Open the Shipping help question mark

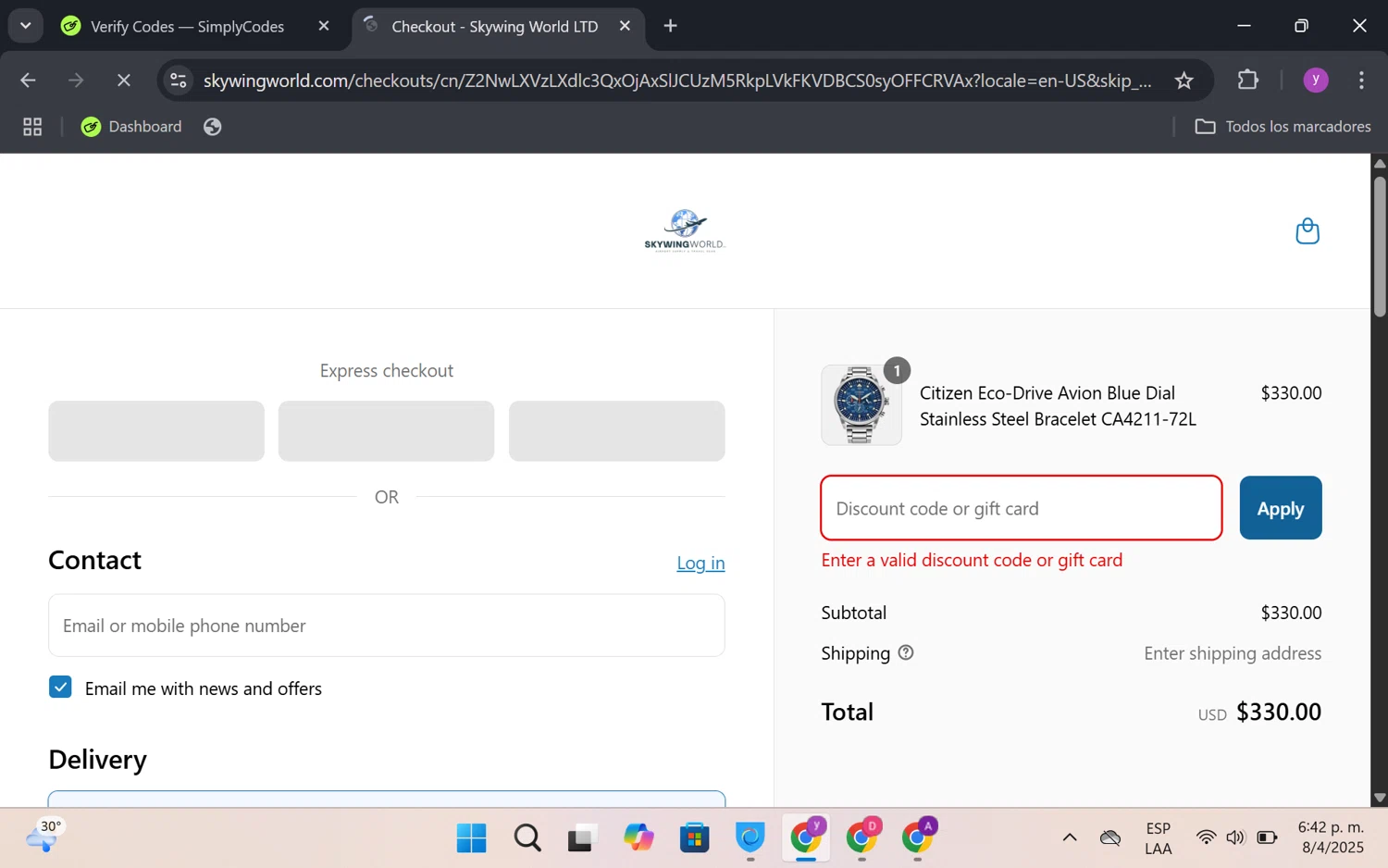(906, 652)
